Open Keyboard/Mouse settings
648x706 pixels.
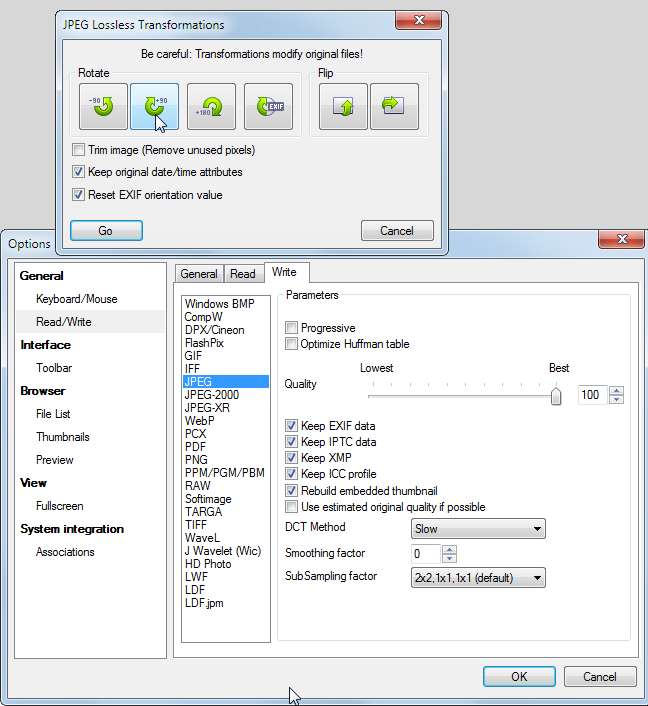(x=77, y=299)
